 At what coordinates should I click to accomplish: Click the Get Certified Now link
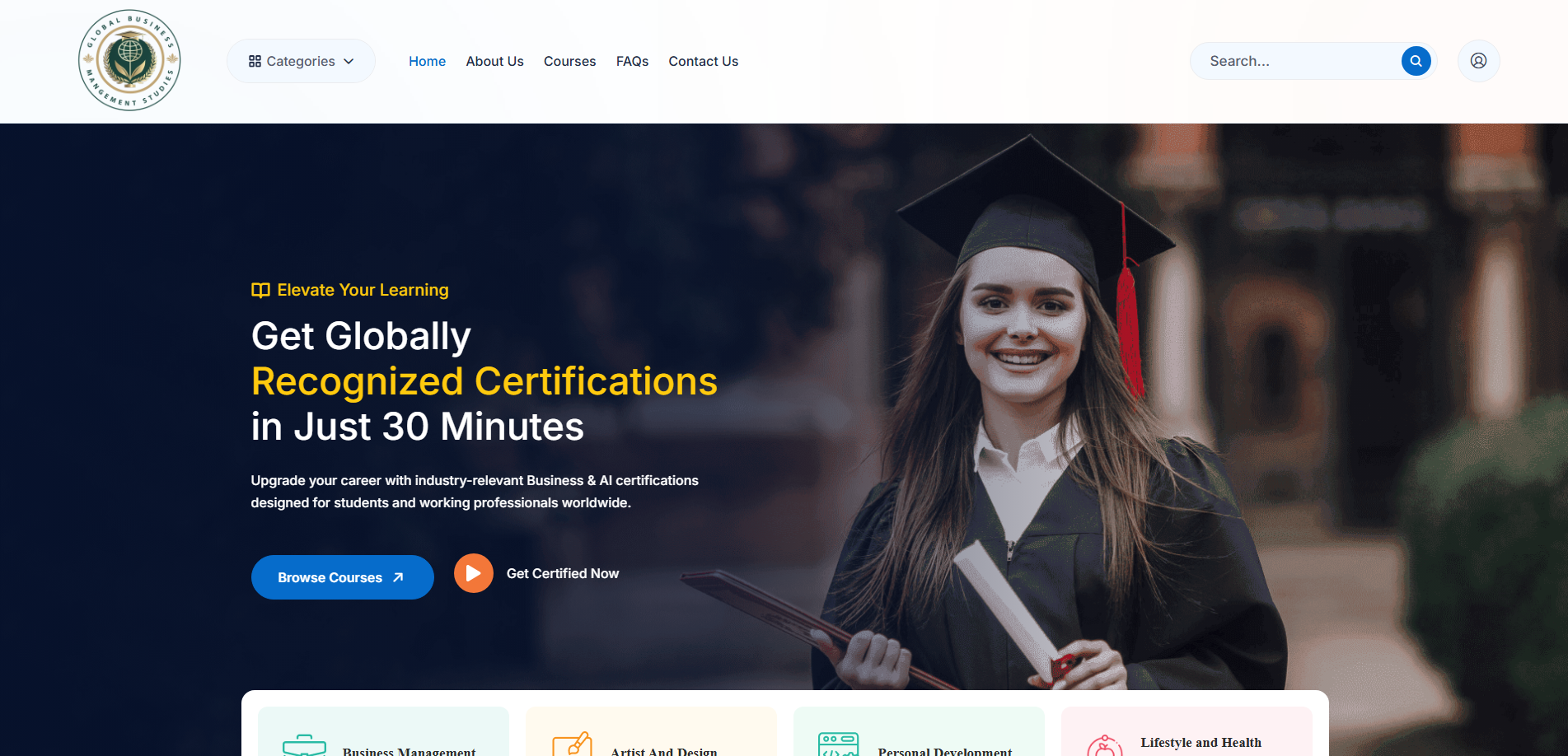click(563, 573)
